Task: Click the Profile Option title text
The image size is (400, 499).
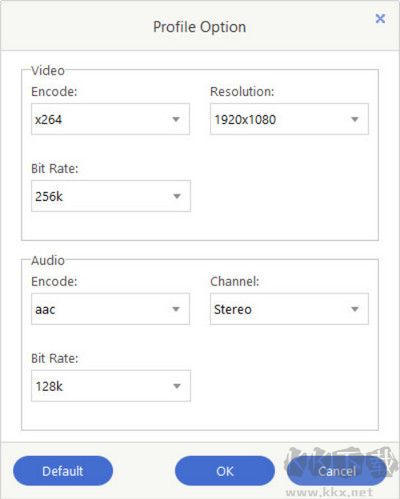Action: (200, 27)
